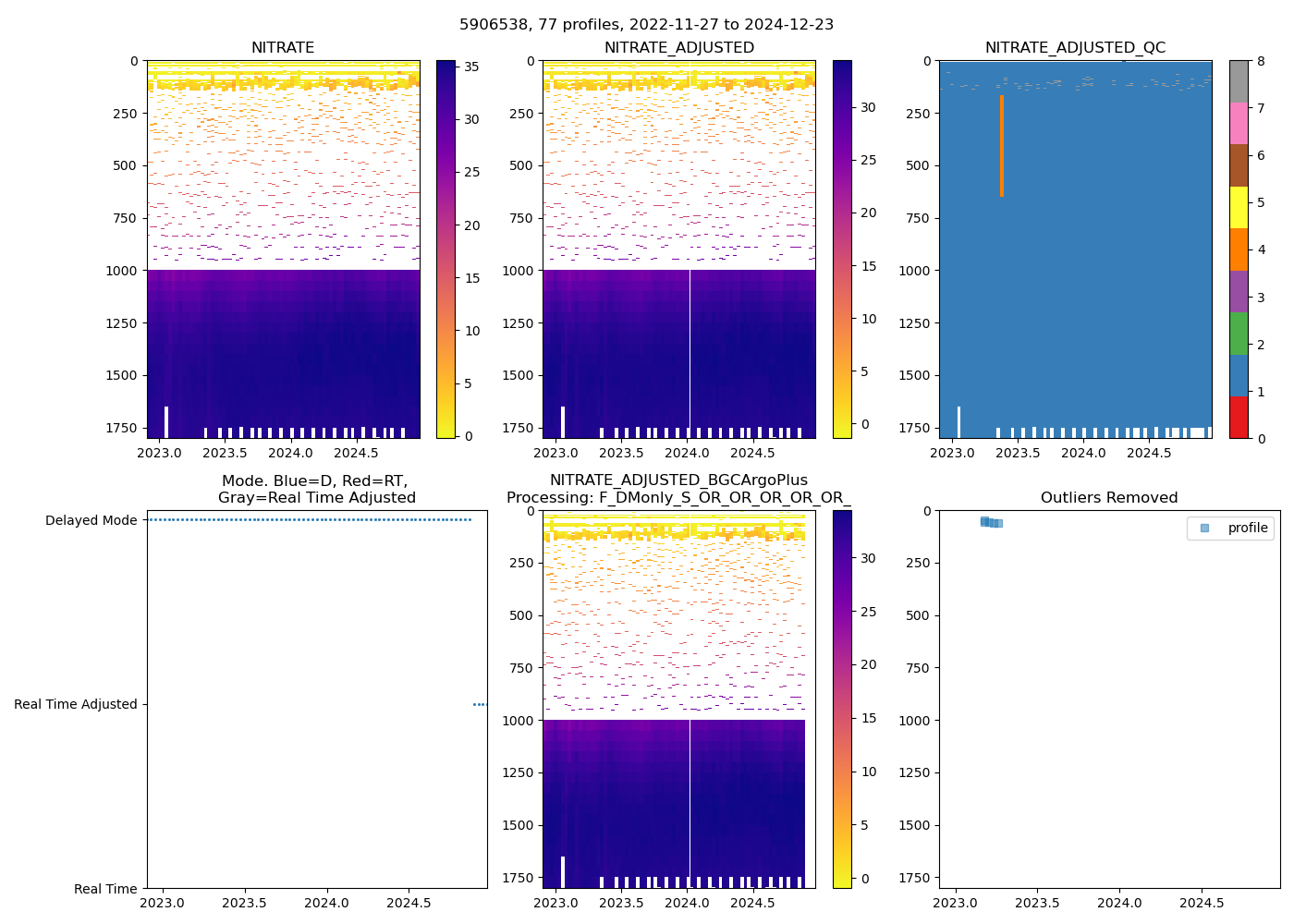Click the Real Time Adjusted blue dots
Image resolution: width=1294 pixels, height=924 pixels.
(x=480, y=704)
